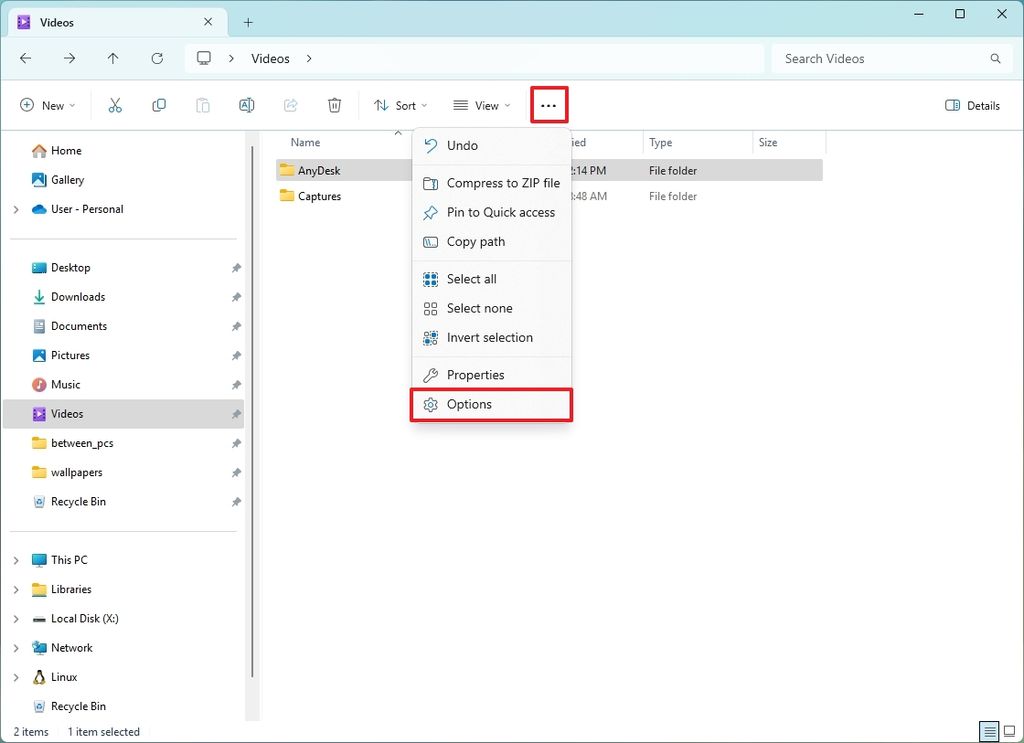Expand the Network tree node
Screen dimensions: 1024x743
16,648
